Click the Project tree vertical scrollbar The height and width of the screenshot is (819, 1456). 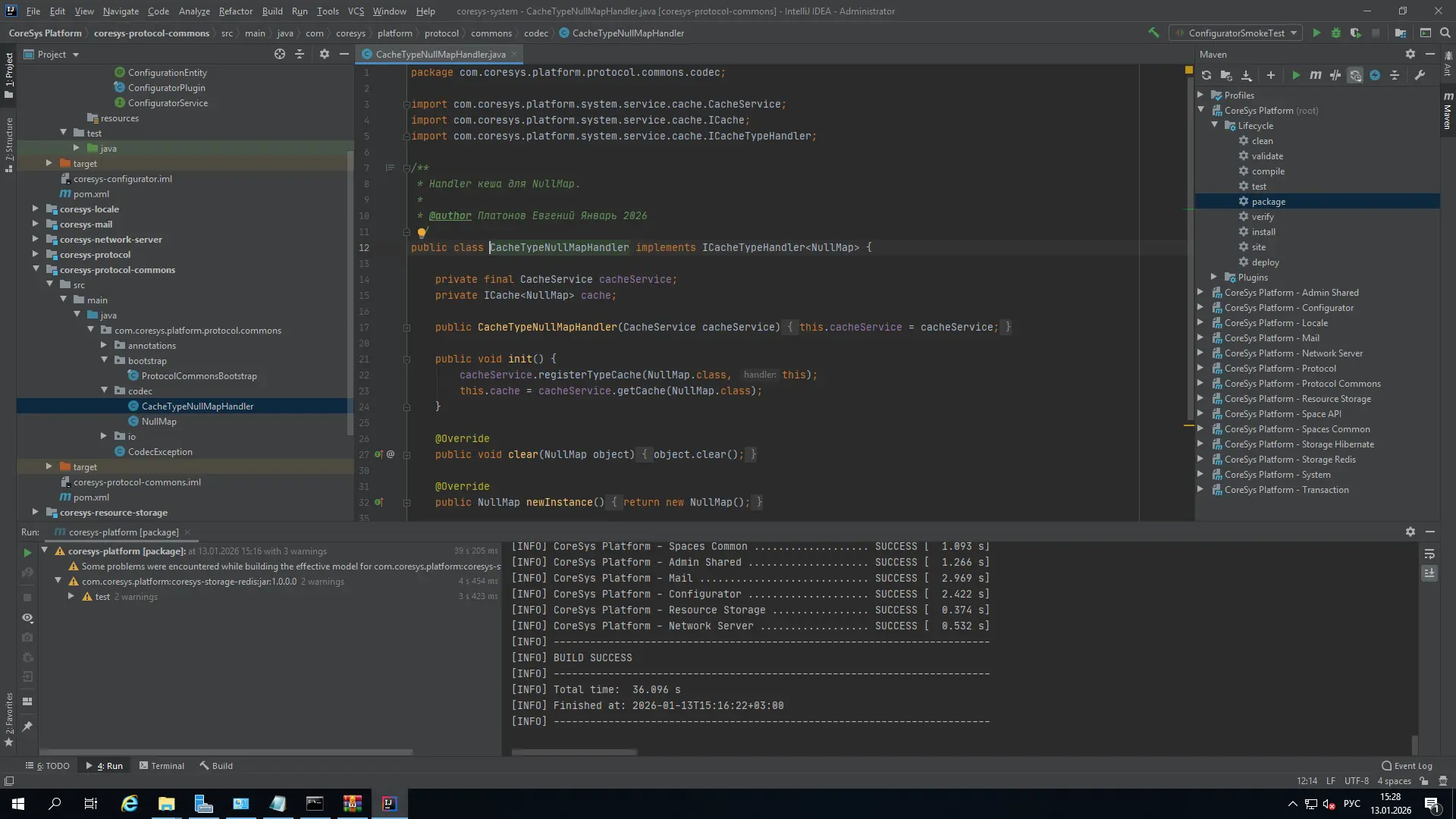(350, 292)
